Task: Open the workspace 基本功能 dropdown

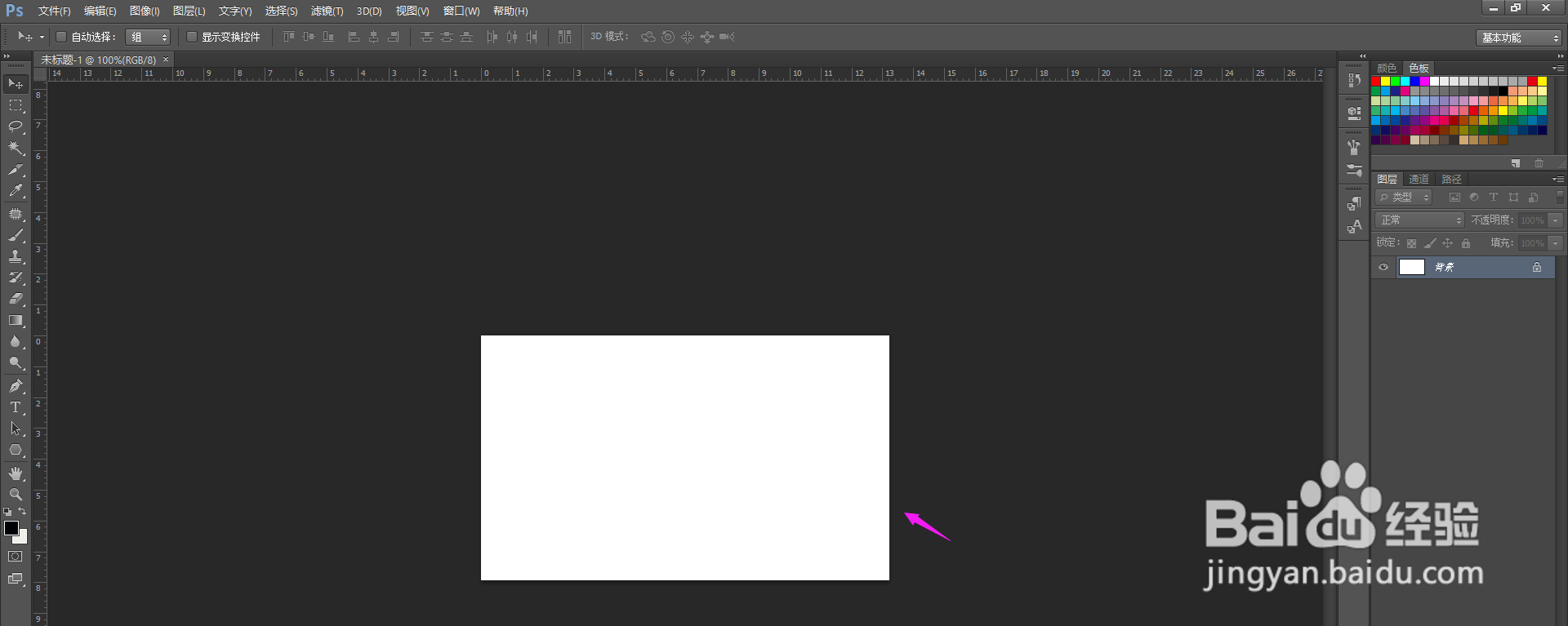Action: point(1519,38)
